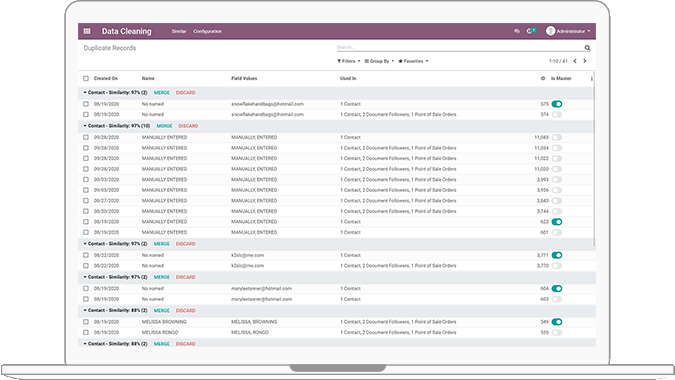
Task: Open Configuration menu
Action: pyautogui.click(x=207, y=31)
